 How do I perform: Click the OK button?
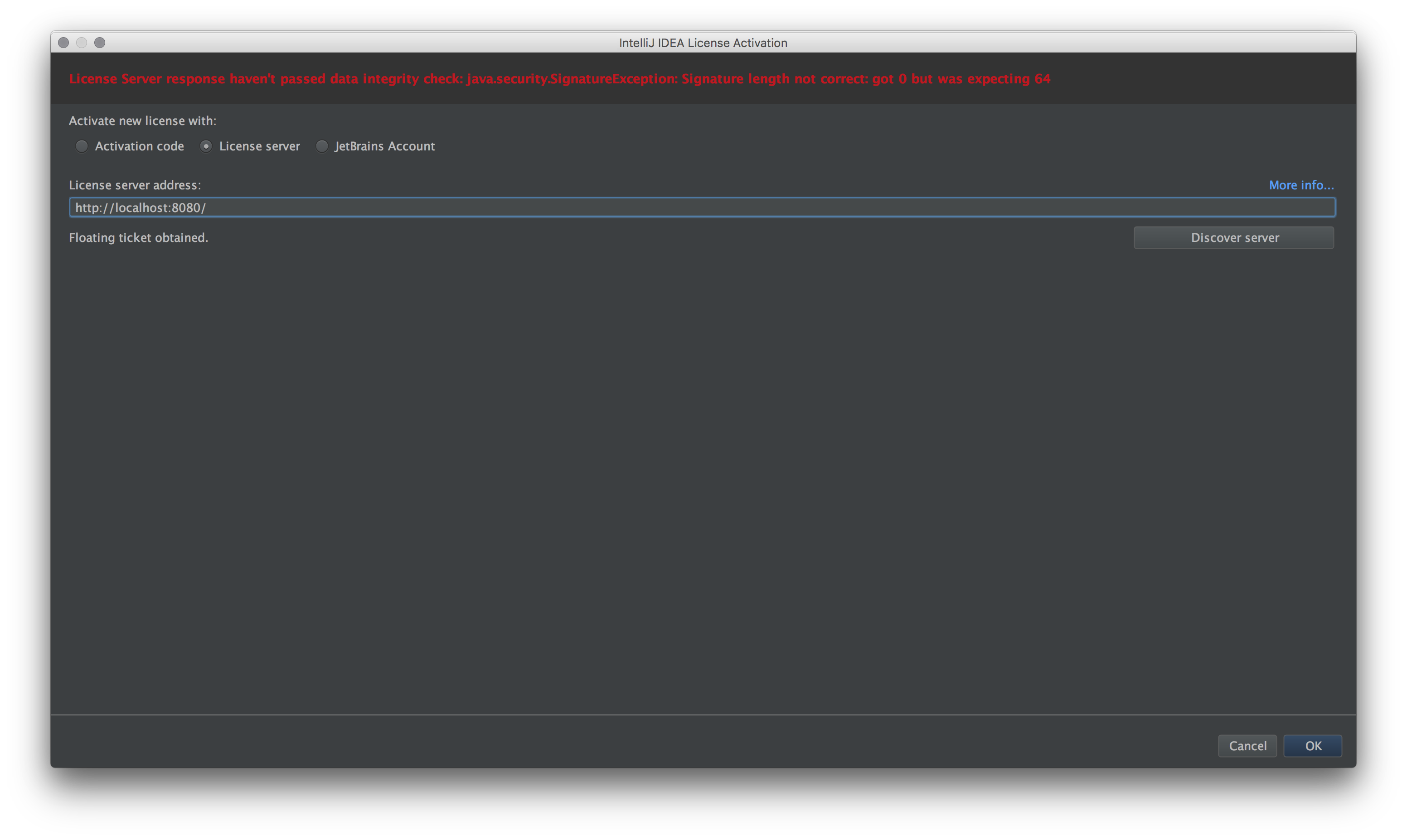[1315, 745]
